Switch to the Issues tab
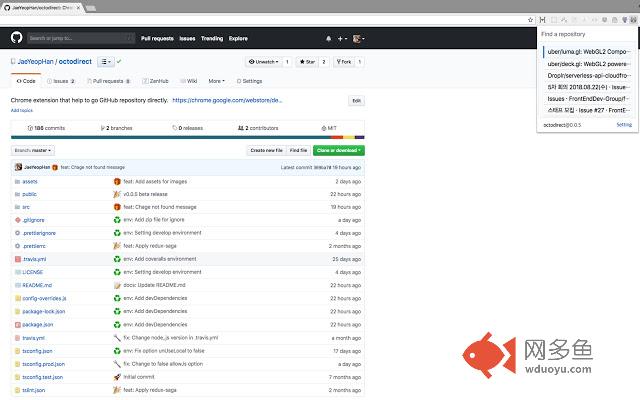640x400 pixels. click(x=61, y=81)
